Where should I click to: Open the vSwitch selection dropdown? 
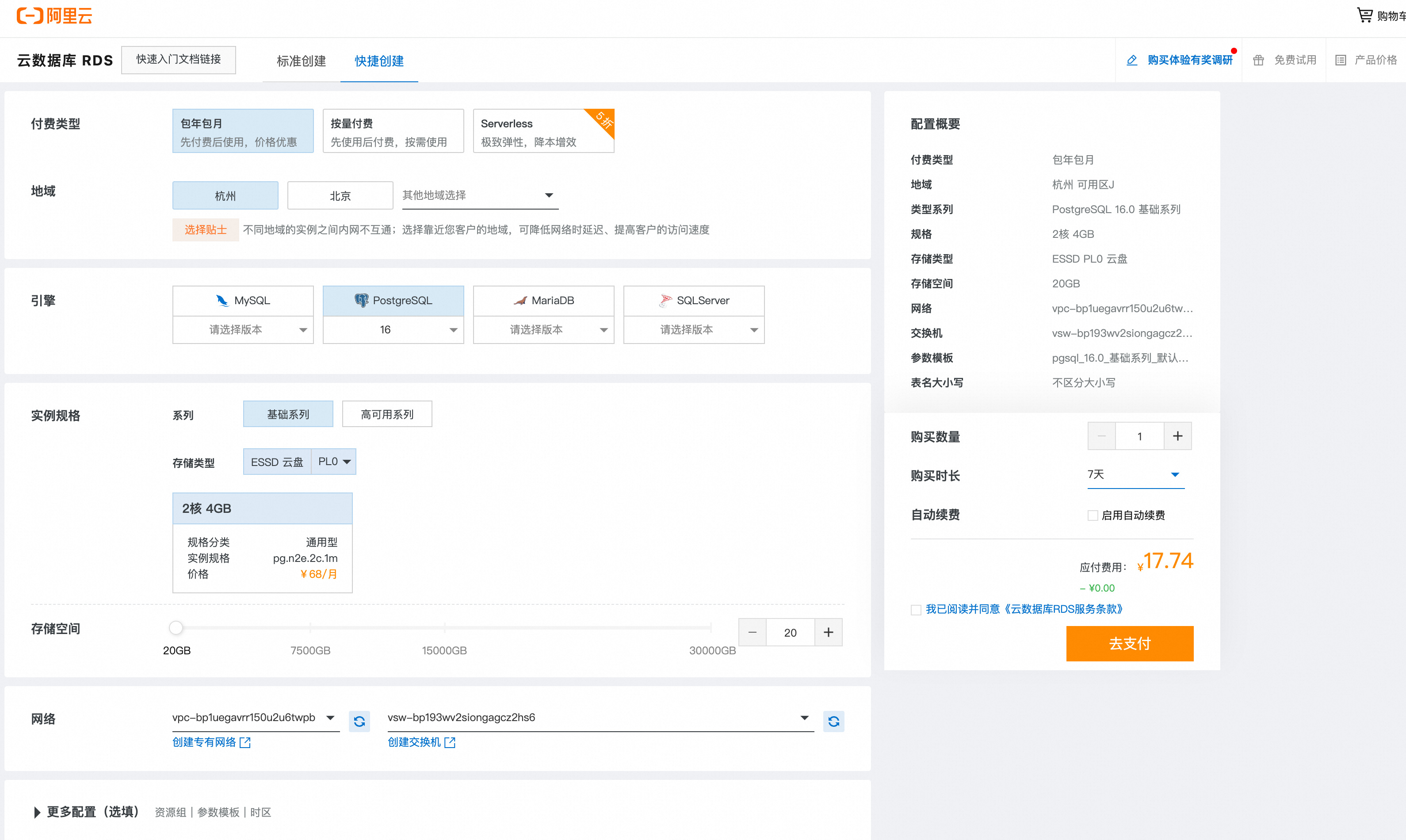point(600,718)
